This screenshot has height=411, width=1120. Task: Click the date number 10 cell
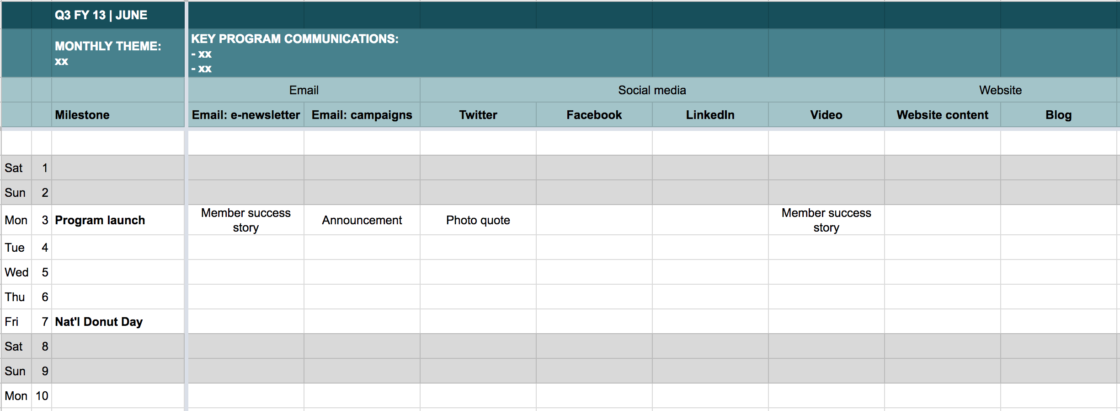point(42,396)
